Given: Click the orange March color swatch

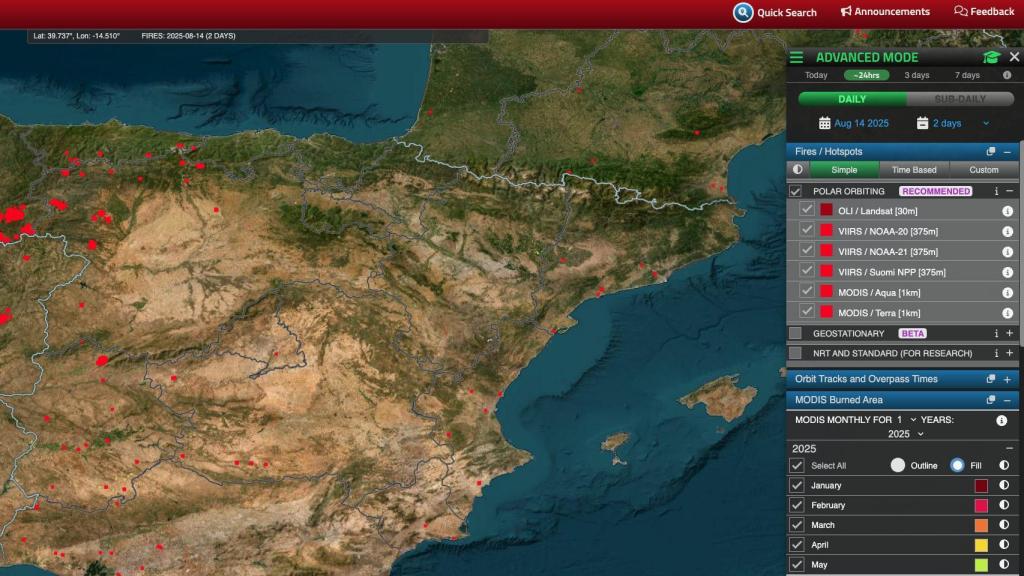Looking at the screenshot, I should 980,525.
